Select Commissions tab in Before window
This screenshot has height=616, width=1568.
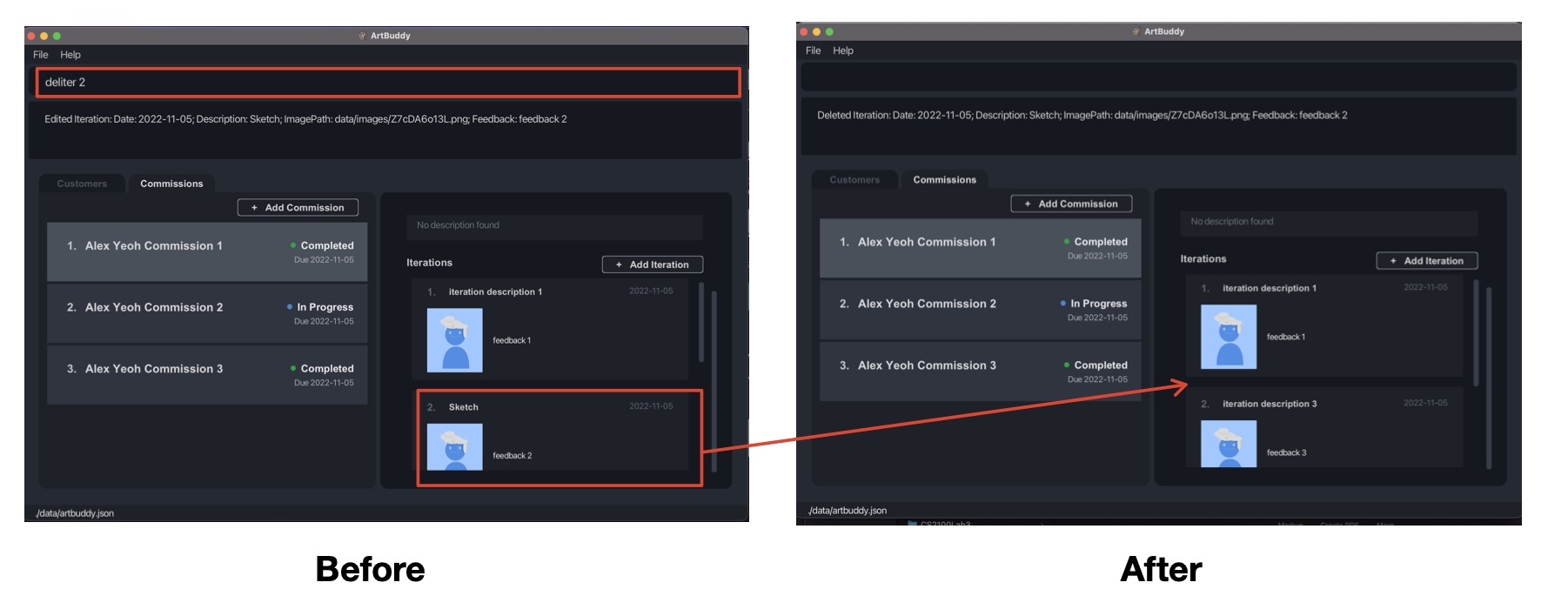click(171, 184)
